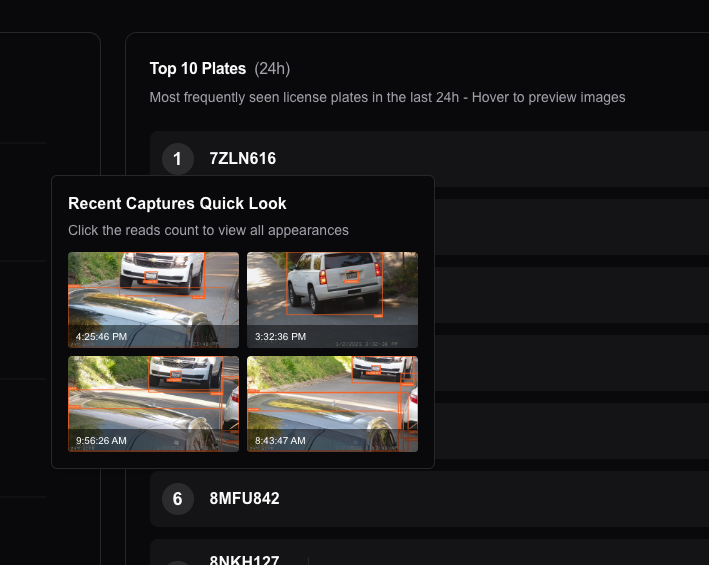Click the rank 1 number badge
The width and height of the screenshot is (709, 565).
(x=177, y=158)
